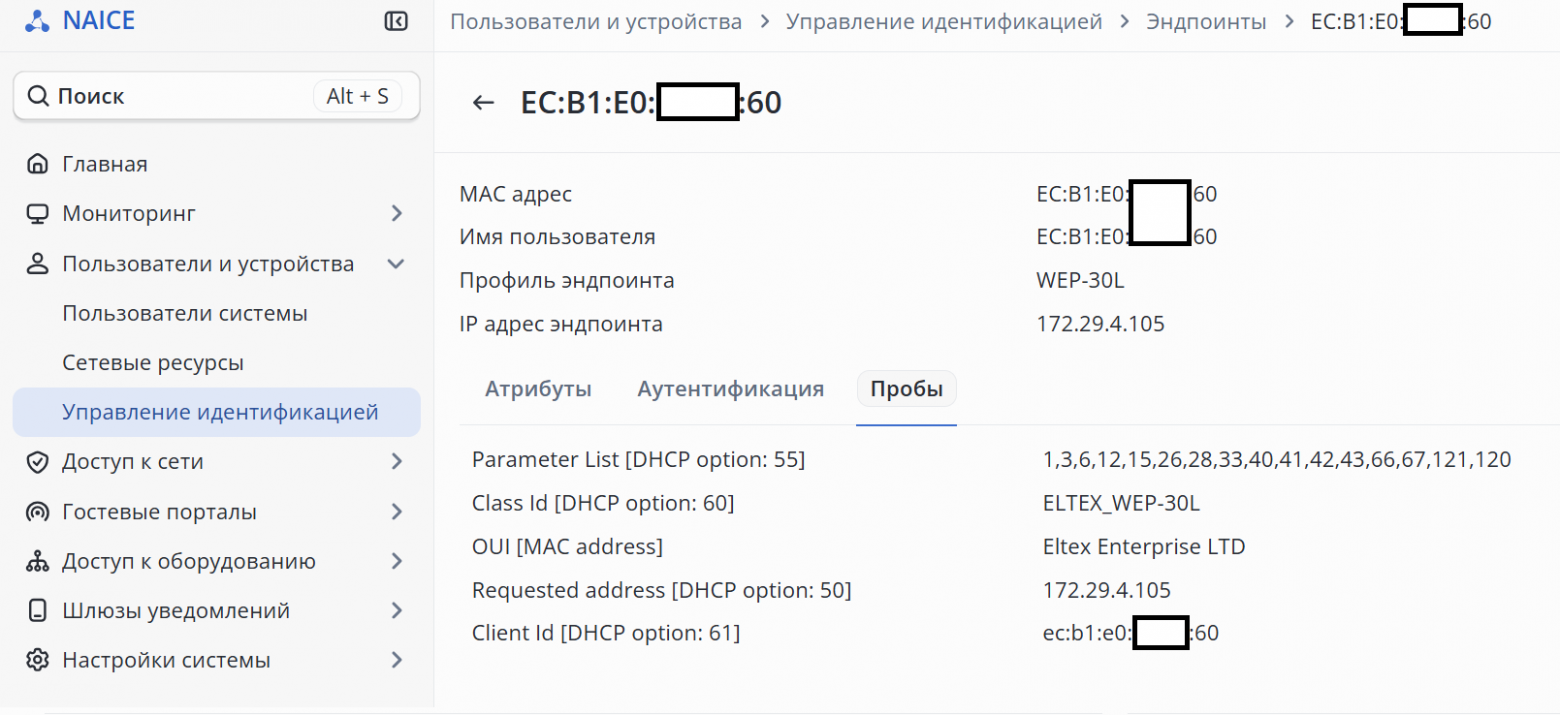Click the phone icon for Шлюзы уведомлений
The height and width of the screenshot is (715, 1560).
tap(37, 611)
